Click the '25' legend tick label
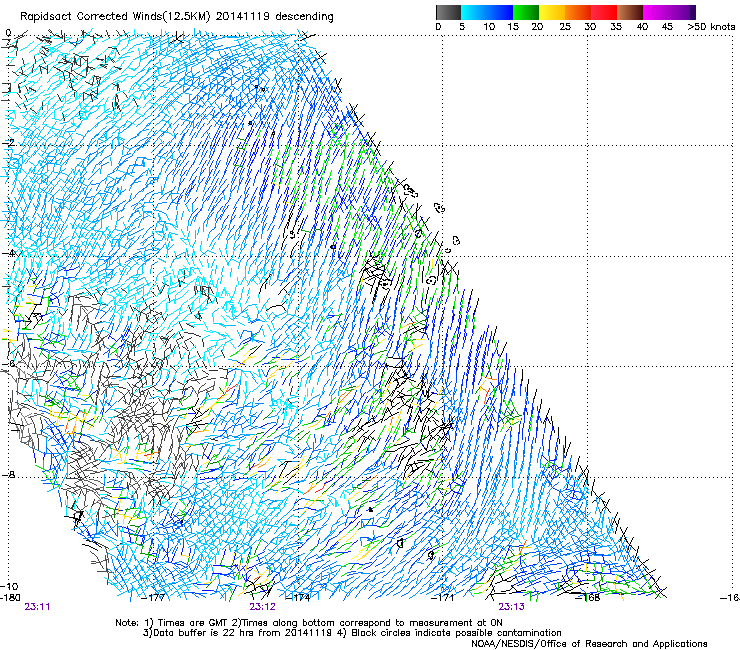The image size is (740, 650). point(565,27)
